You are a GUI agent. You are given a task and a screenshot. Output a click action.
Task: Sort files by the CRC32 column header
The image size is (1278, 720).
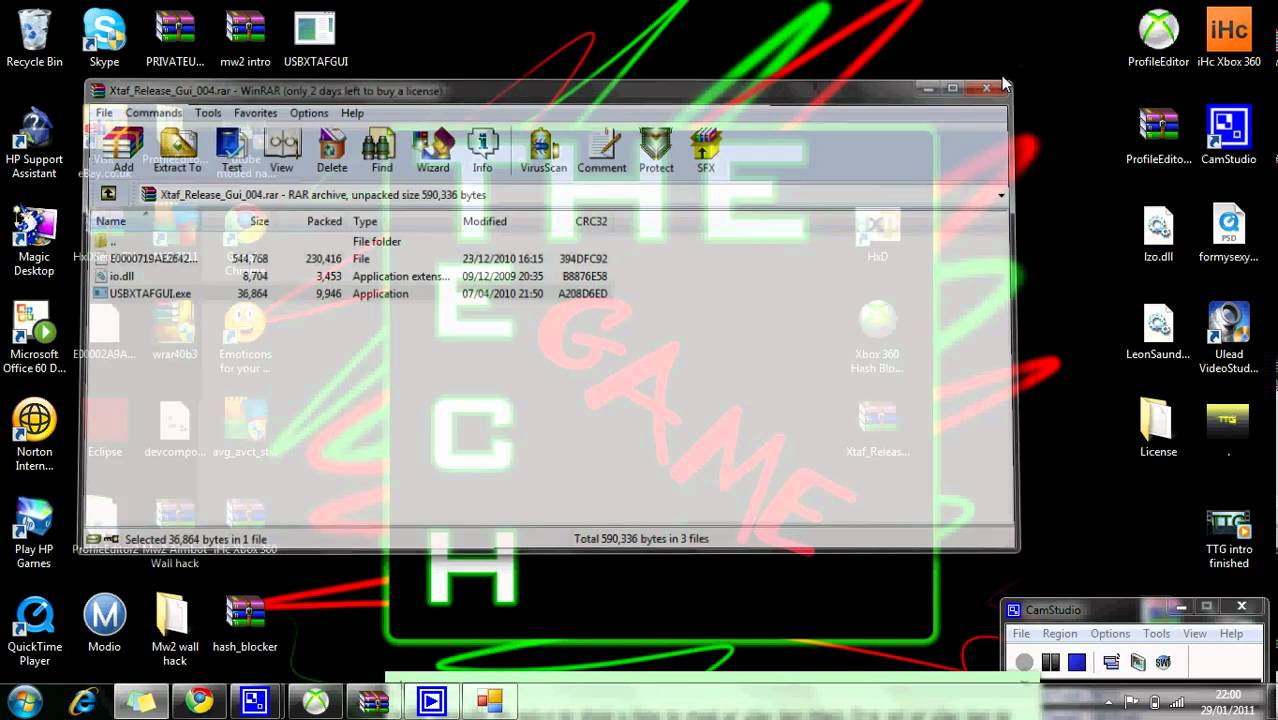[x=591, y=221]
